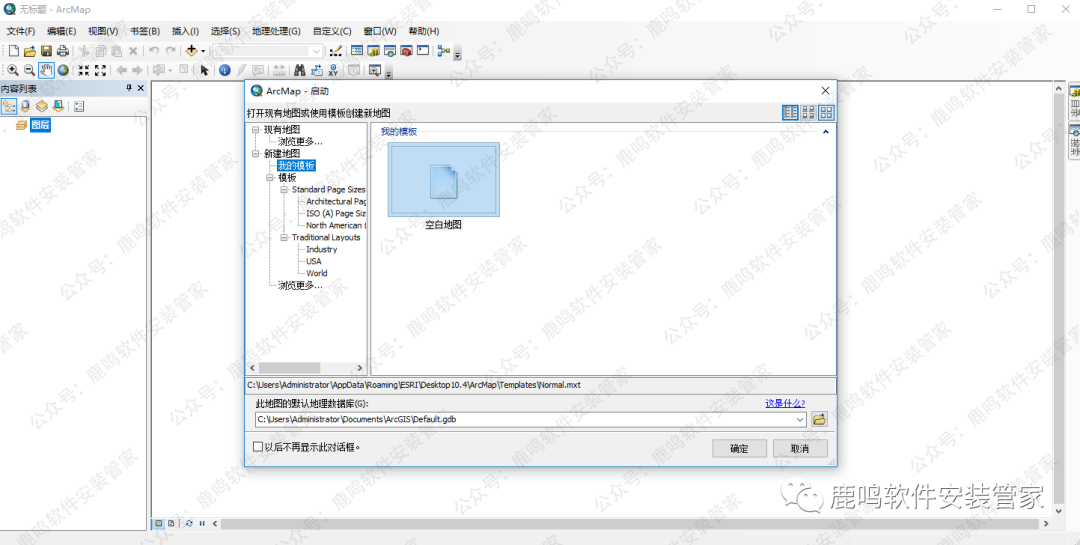
Task: Open the Python window icon
Action: (423, 51)
